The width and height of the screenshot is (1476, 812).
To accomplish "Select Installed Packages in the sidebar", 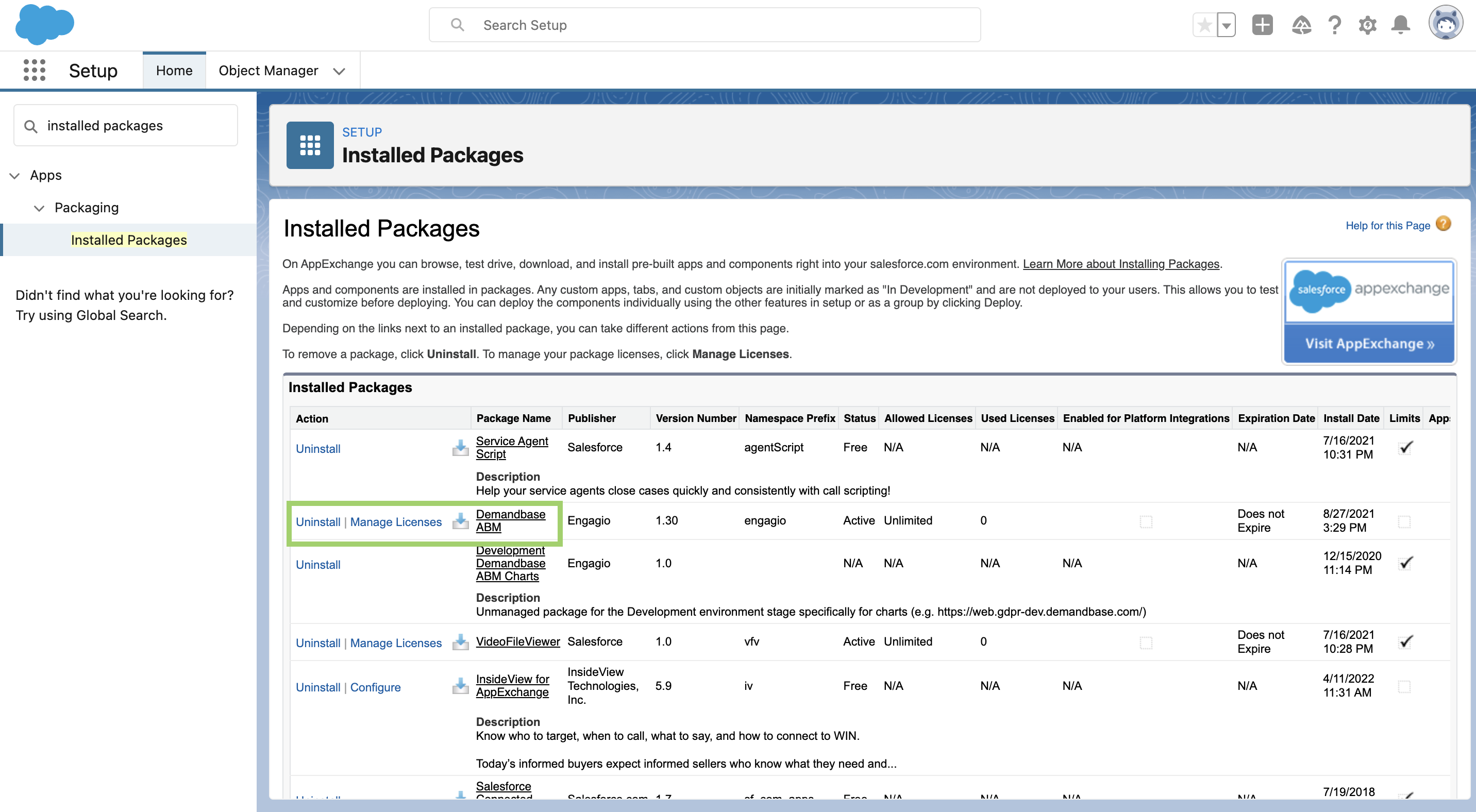I will [x=129, y=240].
